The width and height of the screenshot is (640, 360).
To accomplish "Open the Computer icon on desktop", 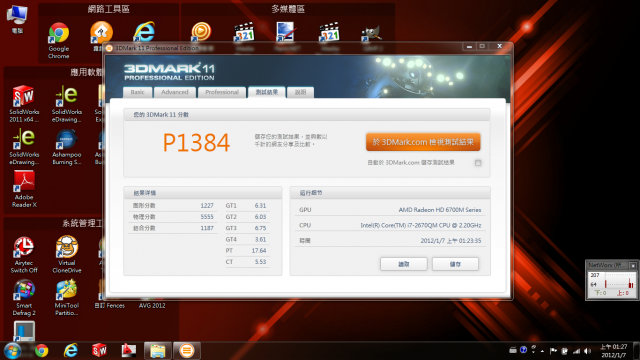I will pyautogui.click(x=17, y=19).
